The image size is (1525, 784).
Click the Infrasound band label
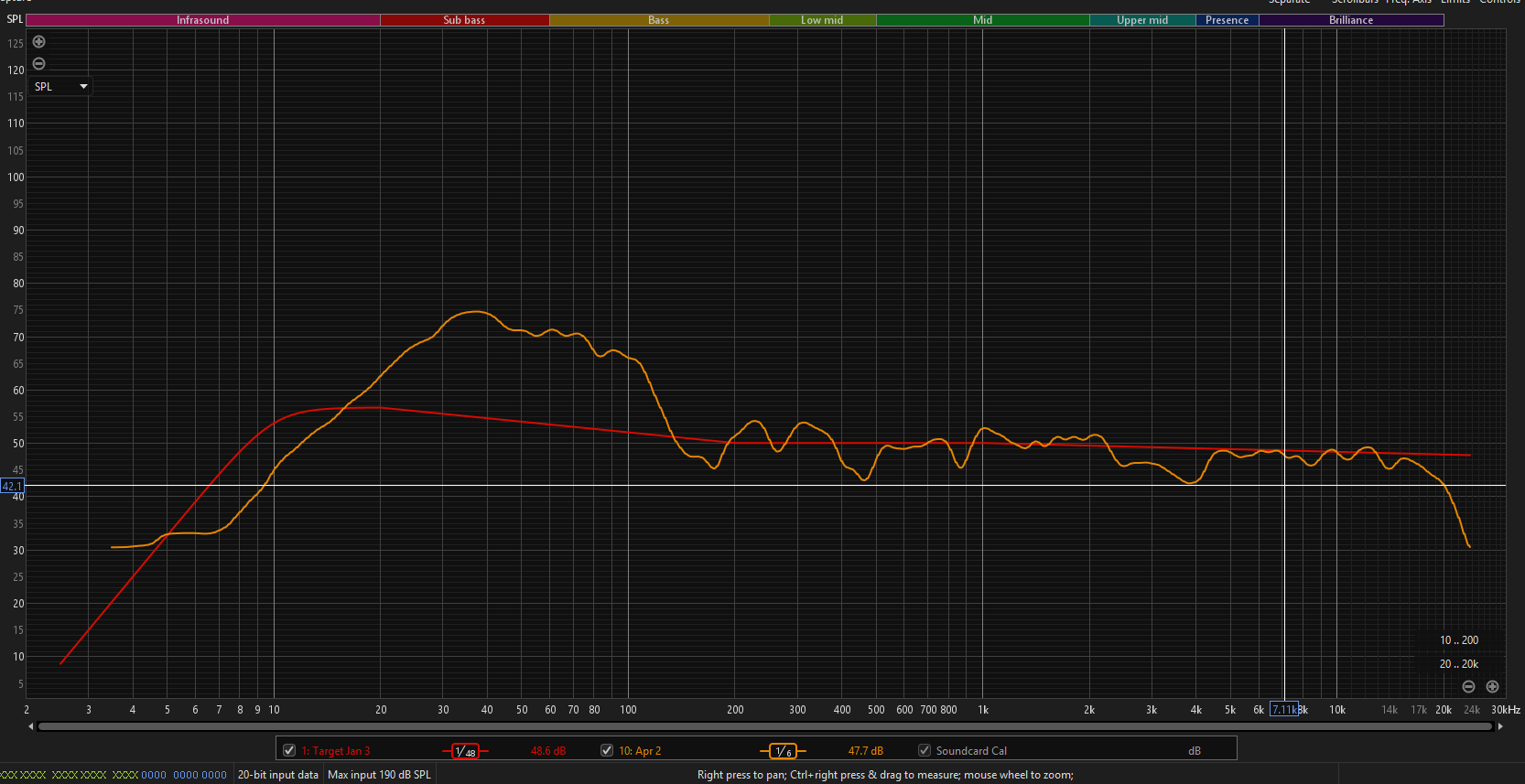tap(202, 20)
